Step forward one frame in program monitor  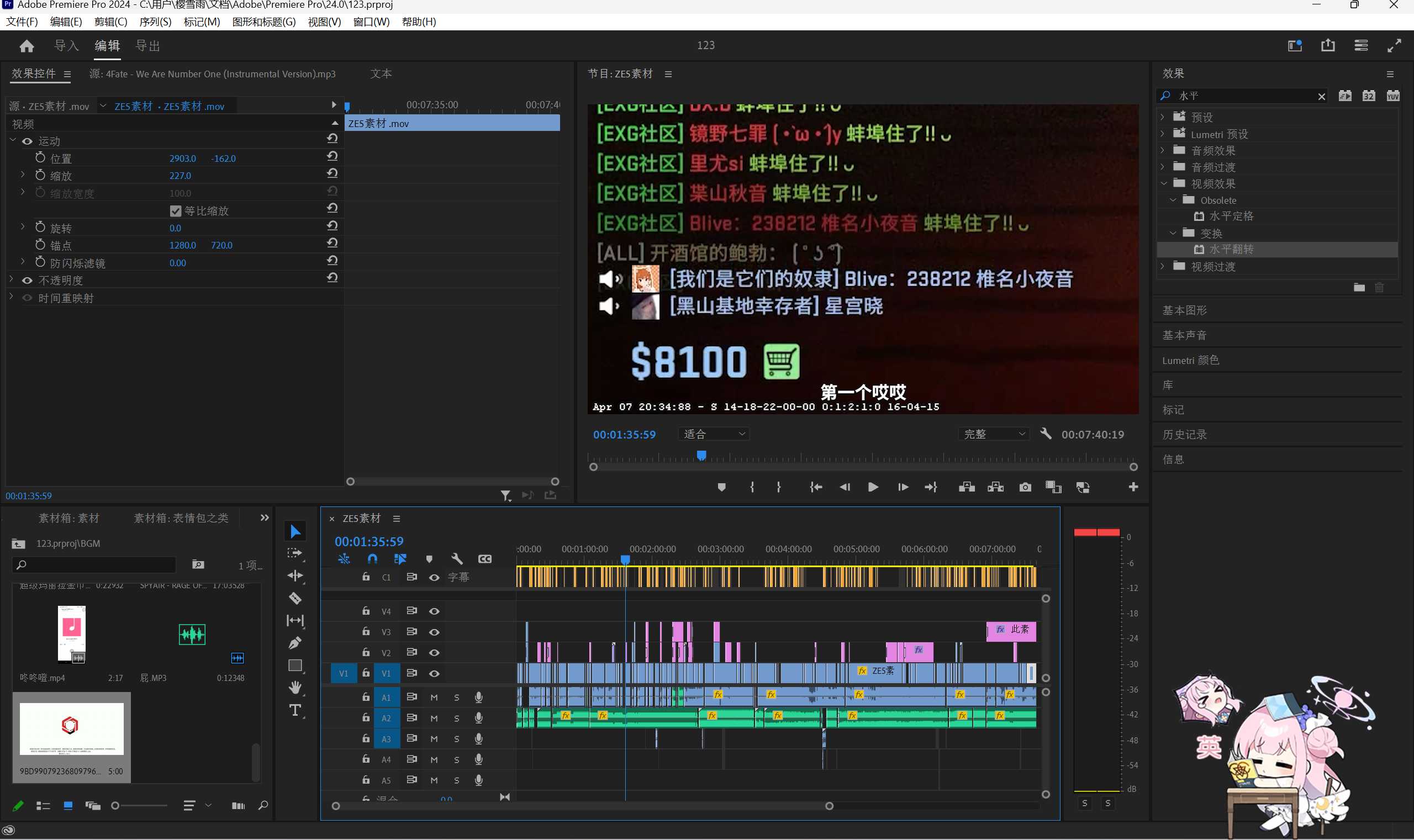pos(903,487)
